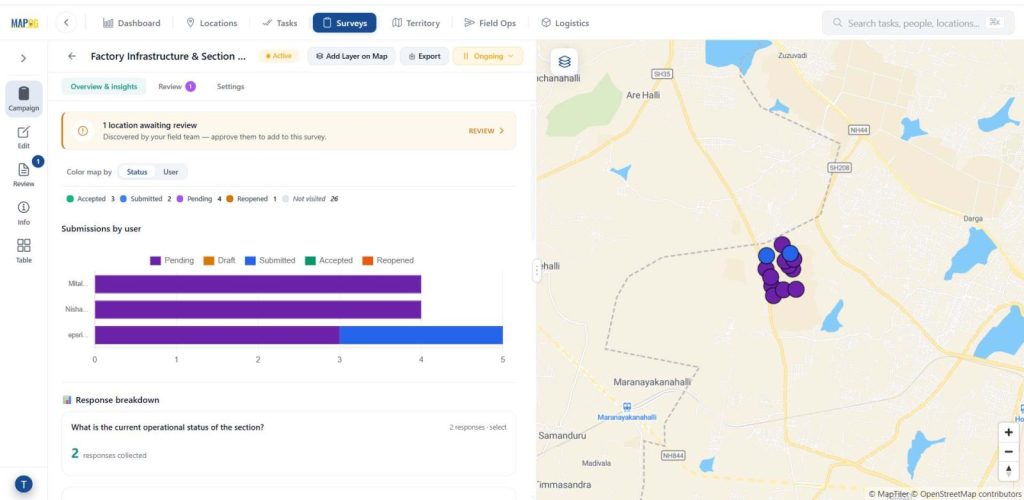1024x500 pixels.
Task: Open the Locations menu
Action: click(212, 23)
